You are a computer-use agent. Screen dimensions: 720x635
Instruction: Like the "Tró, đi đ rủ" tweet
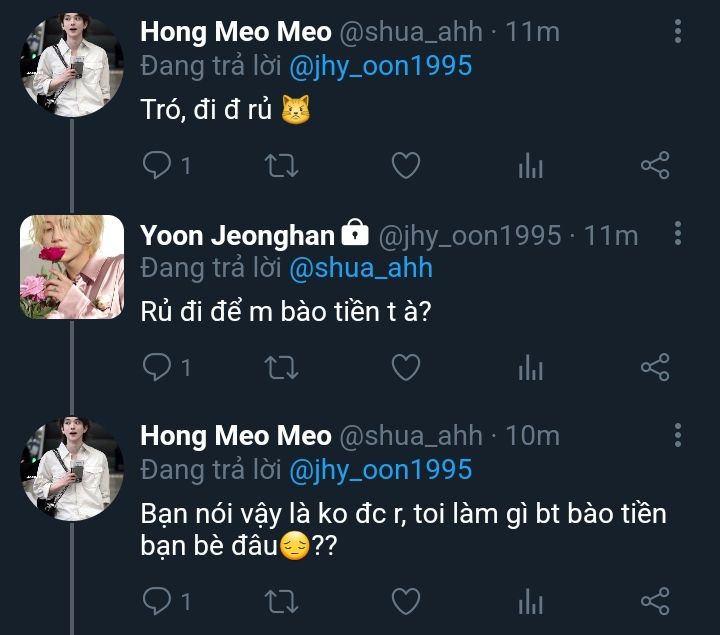(x=405, y=165)
